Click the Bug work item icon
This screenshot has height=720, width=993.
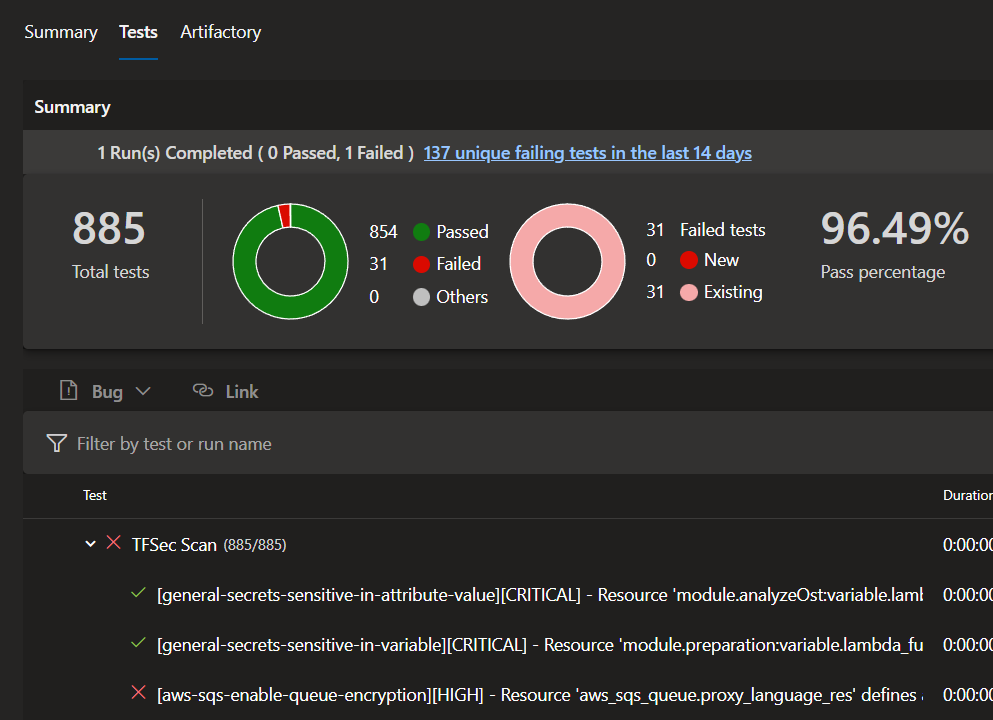click(x=68, y=391)
